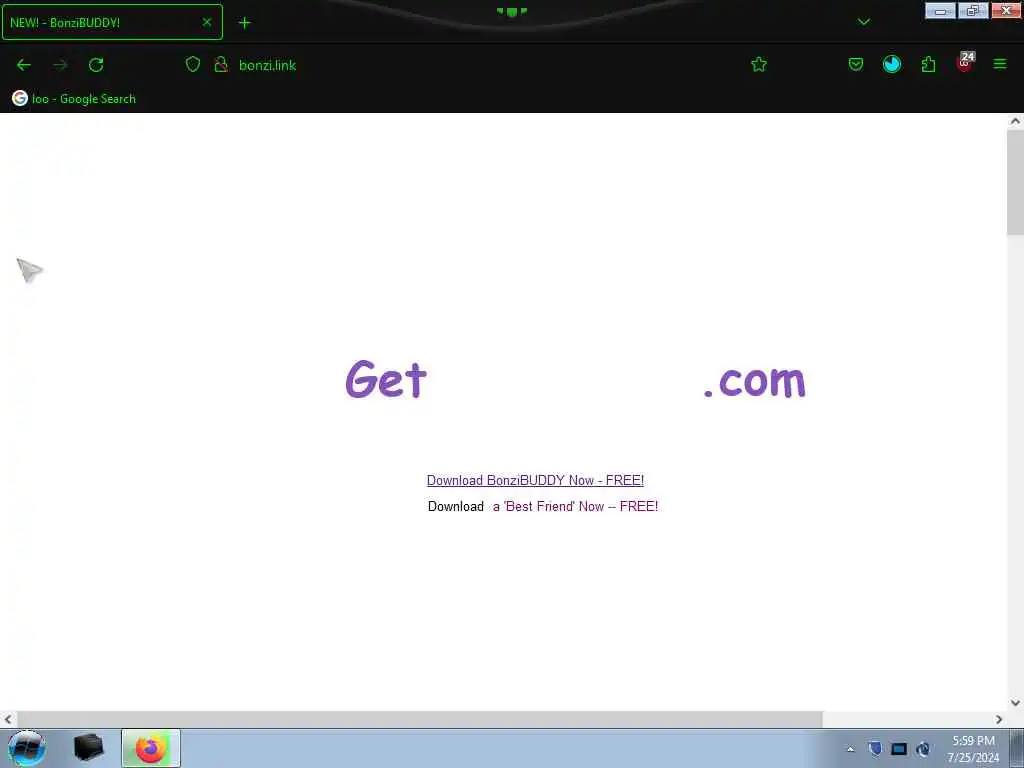This screenshot has height=768, width=1024.
Task: Bookmark this page with the star
Action: [759, 64]
